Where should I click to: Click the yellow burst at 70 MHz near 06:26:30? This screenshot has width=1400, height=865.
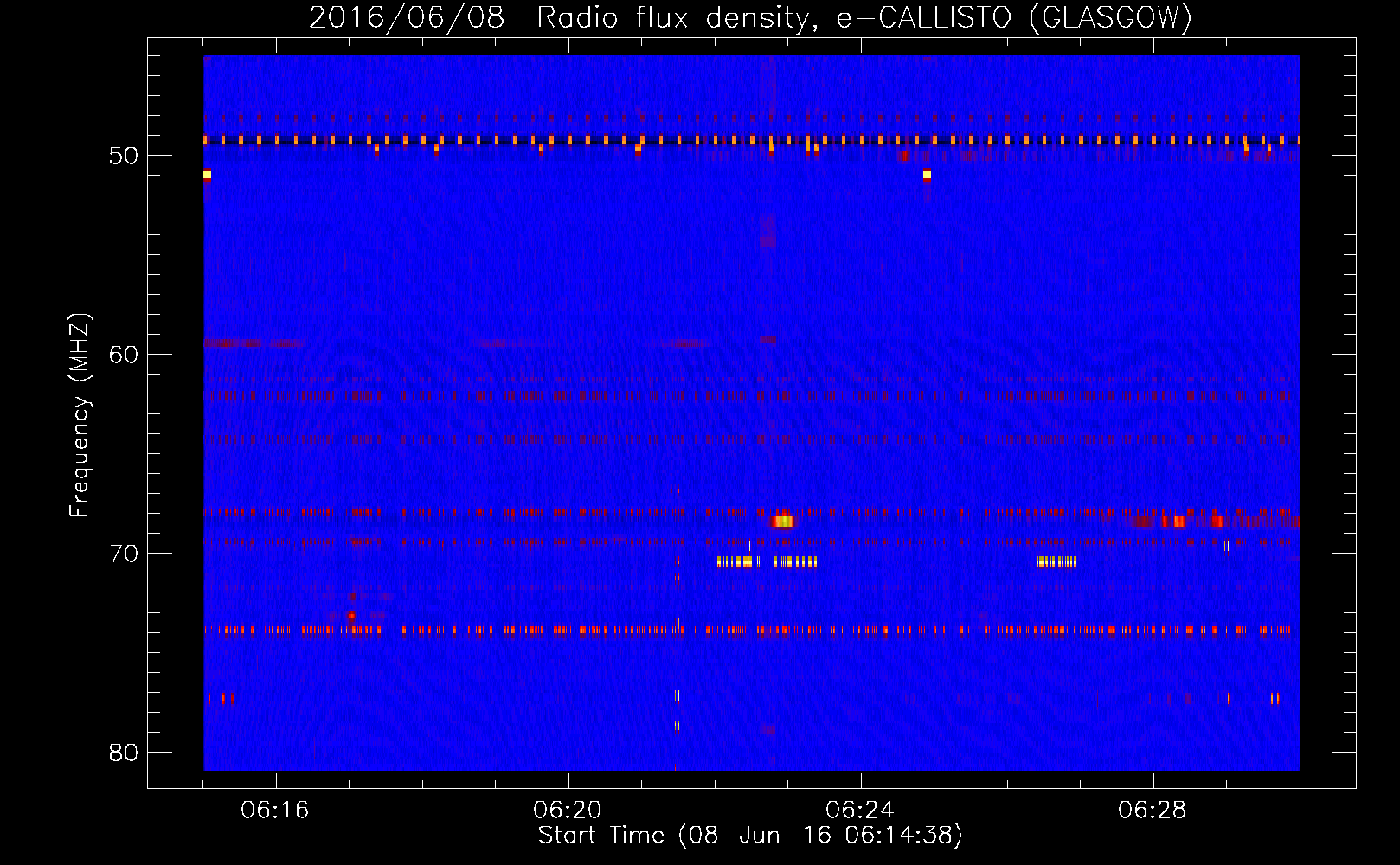coord(1056,561)
